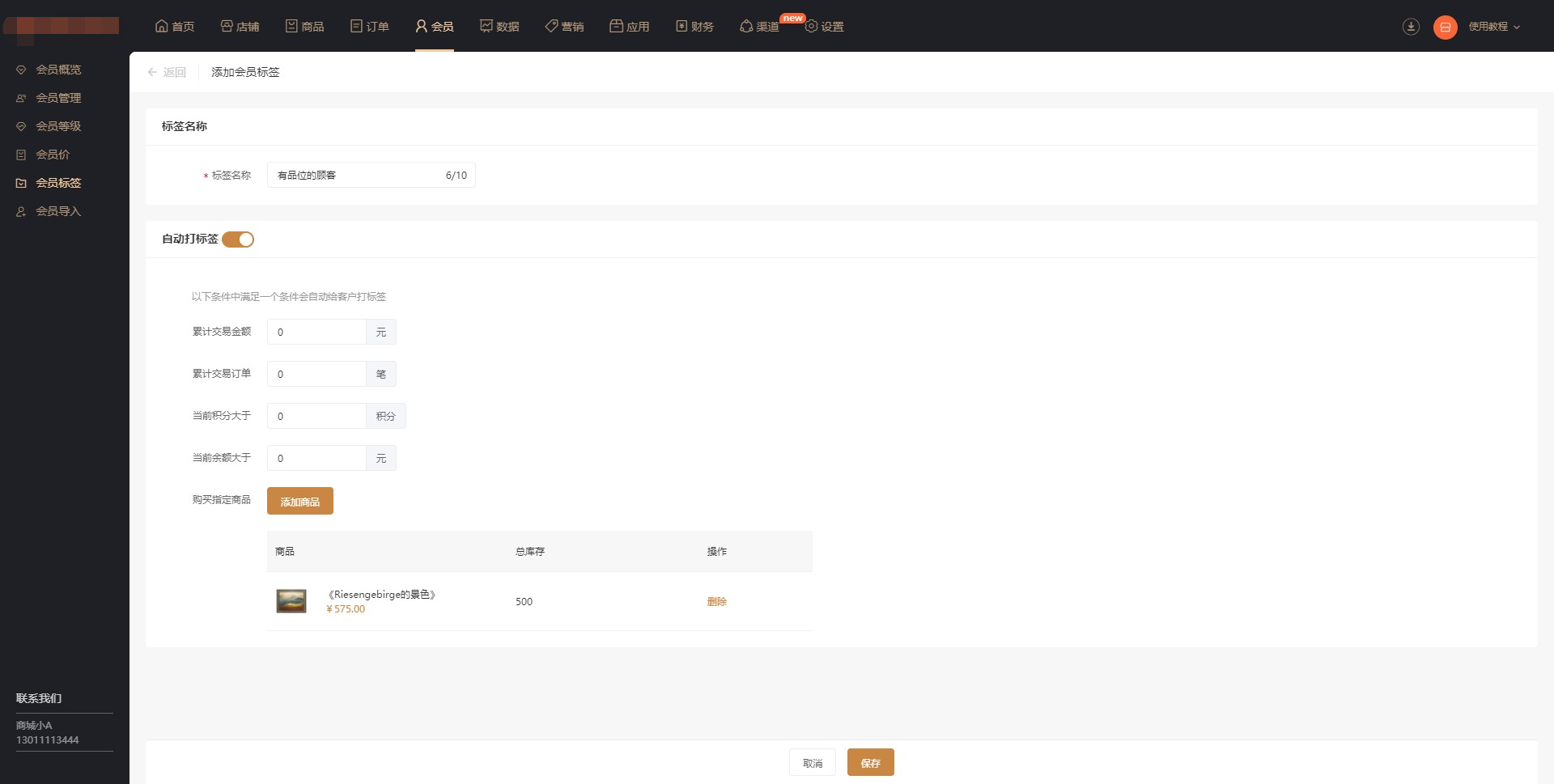1554x784 pixels.
Task: Click the Riesengebirge painting thumbnail
Action: (x=291, y=601)
